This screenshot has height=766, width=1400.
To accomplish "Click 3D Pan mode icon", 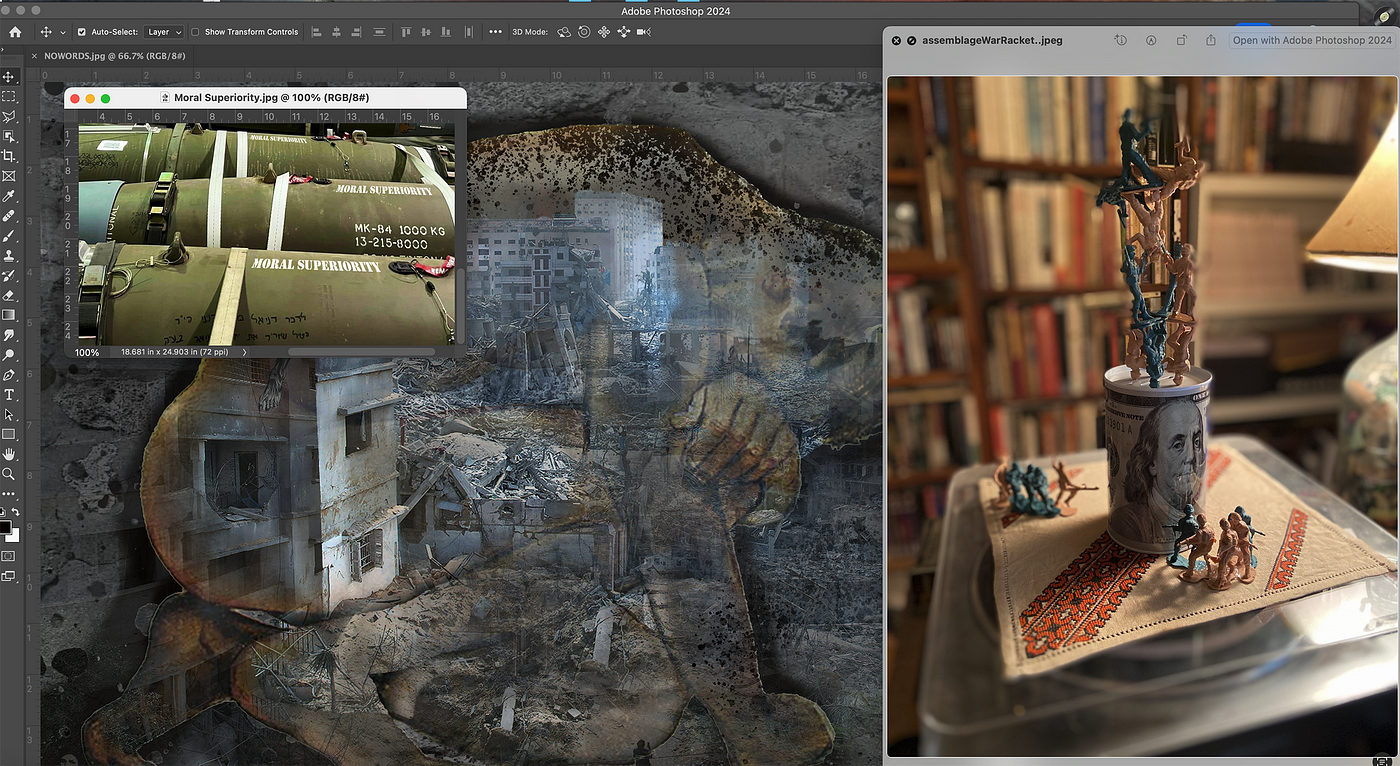I will [604, 32].
